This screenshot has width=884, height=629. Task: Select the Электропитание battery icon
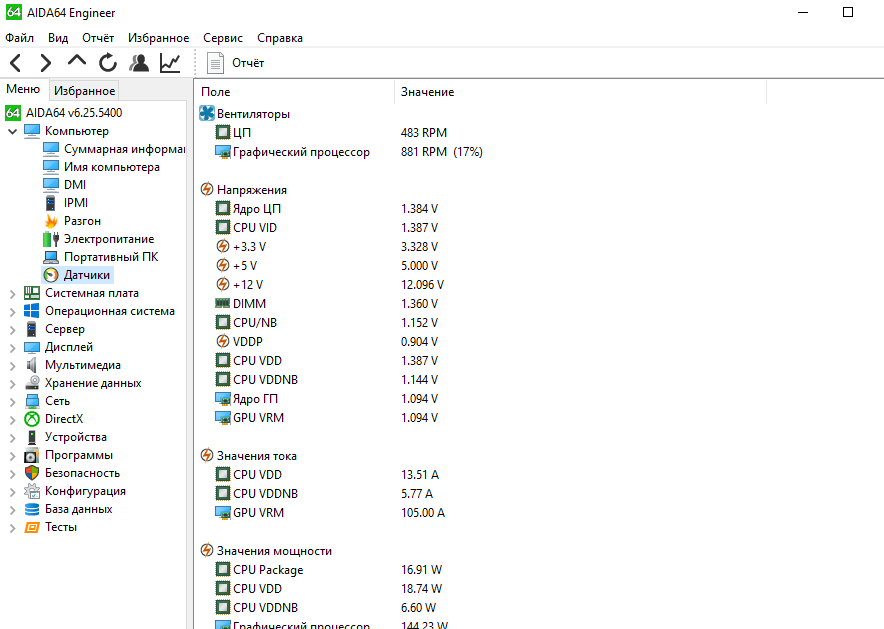tap(51, 239)
